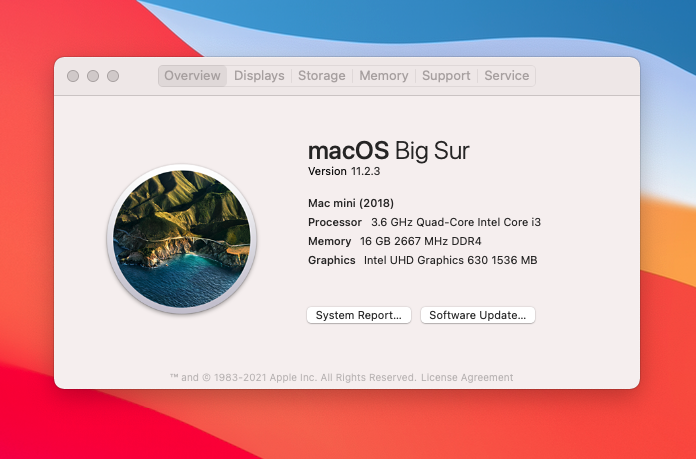Switch to the Overview tab

[192, 76]
